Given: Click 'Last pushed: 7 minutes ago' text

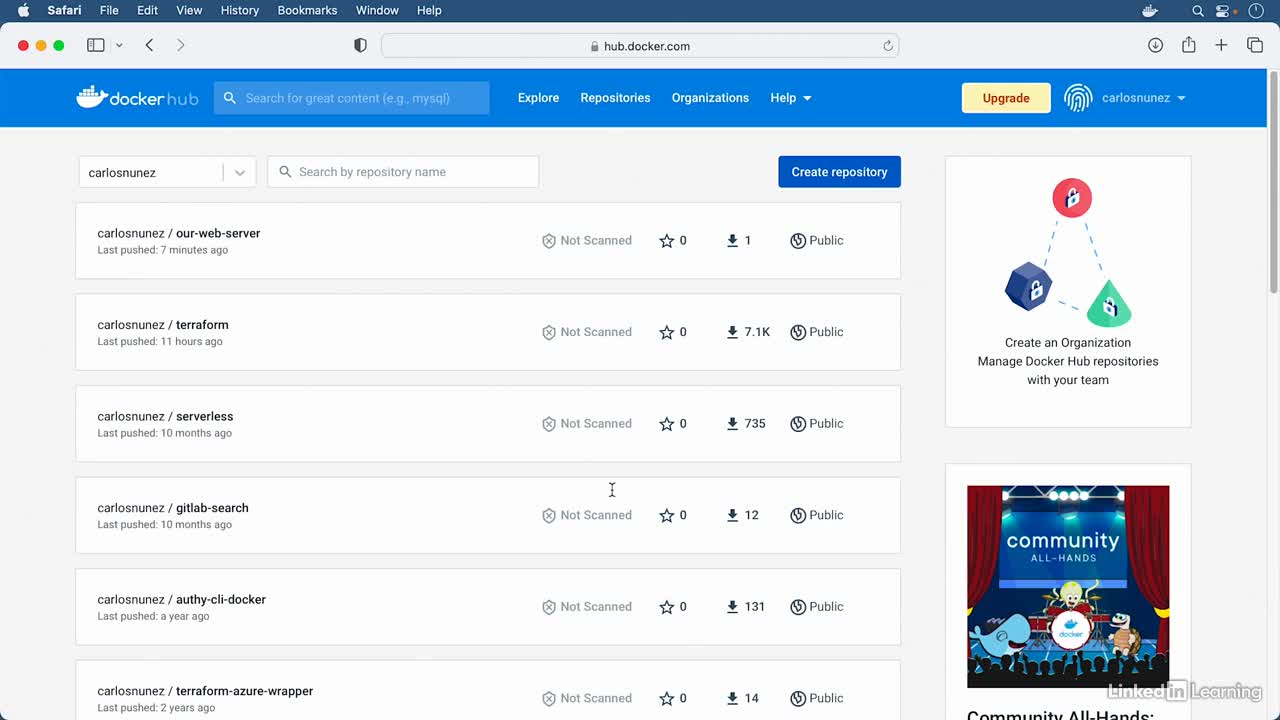Looking at the screenshot, I should point(162,250).
